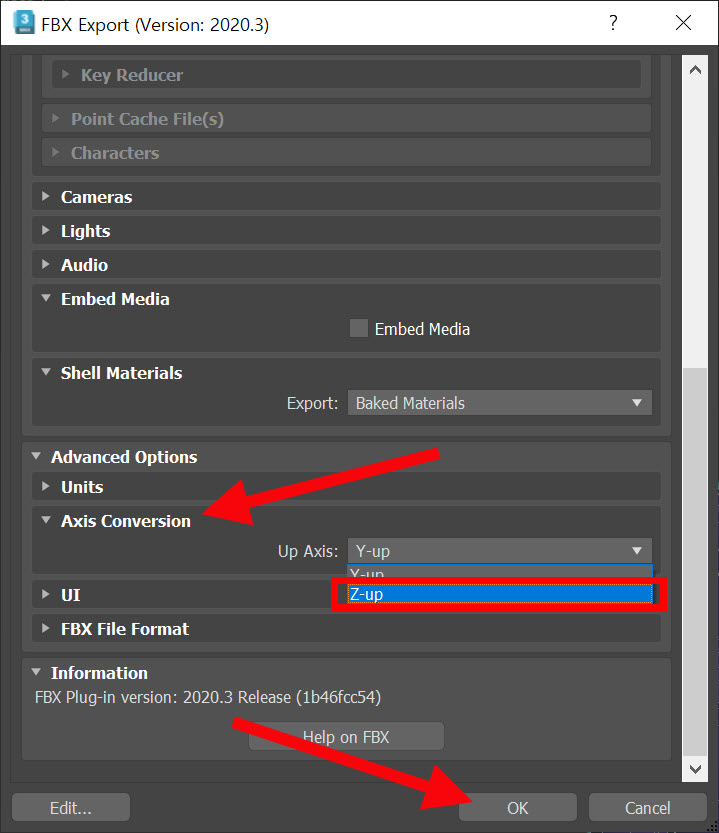
Task: Click the FBX Export application icon in title bar
Action: (23, 23)
